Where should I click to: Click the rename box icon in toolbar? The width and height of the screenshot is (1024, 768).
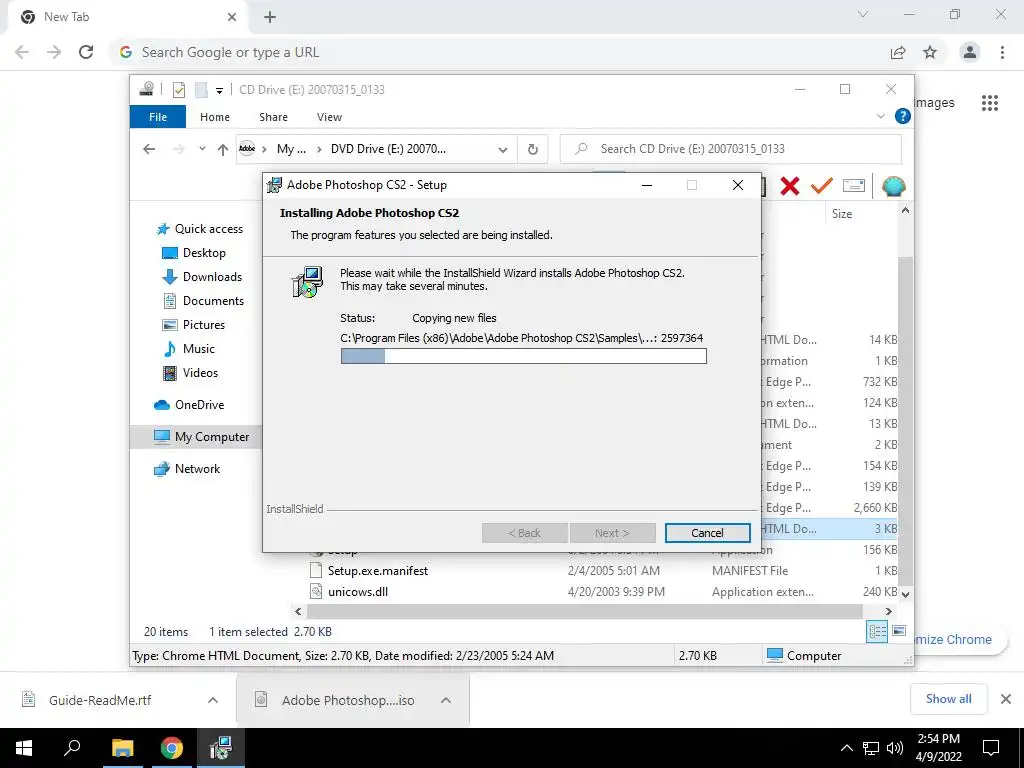(x=854, y=186)
